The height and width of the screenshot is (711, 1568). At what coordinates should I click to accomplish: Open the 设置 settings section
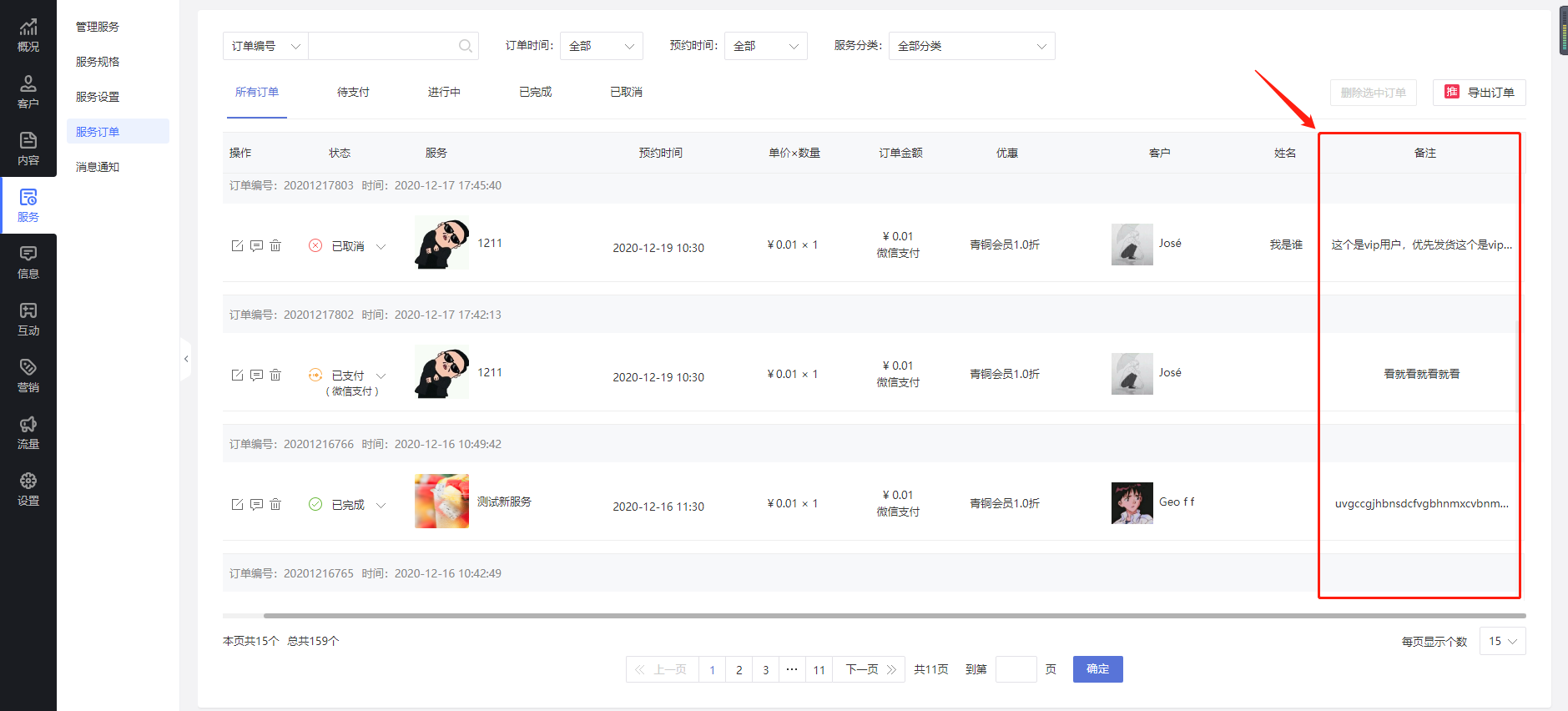click(x=28, y=490)
